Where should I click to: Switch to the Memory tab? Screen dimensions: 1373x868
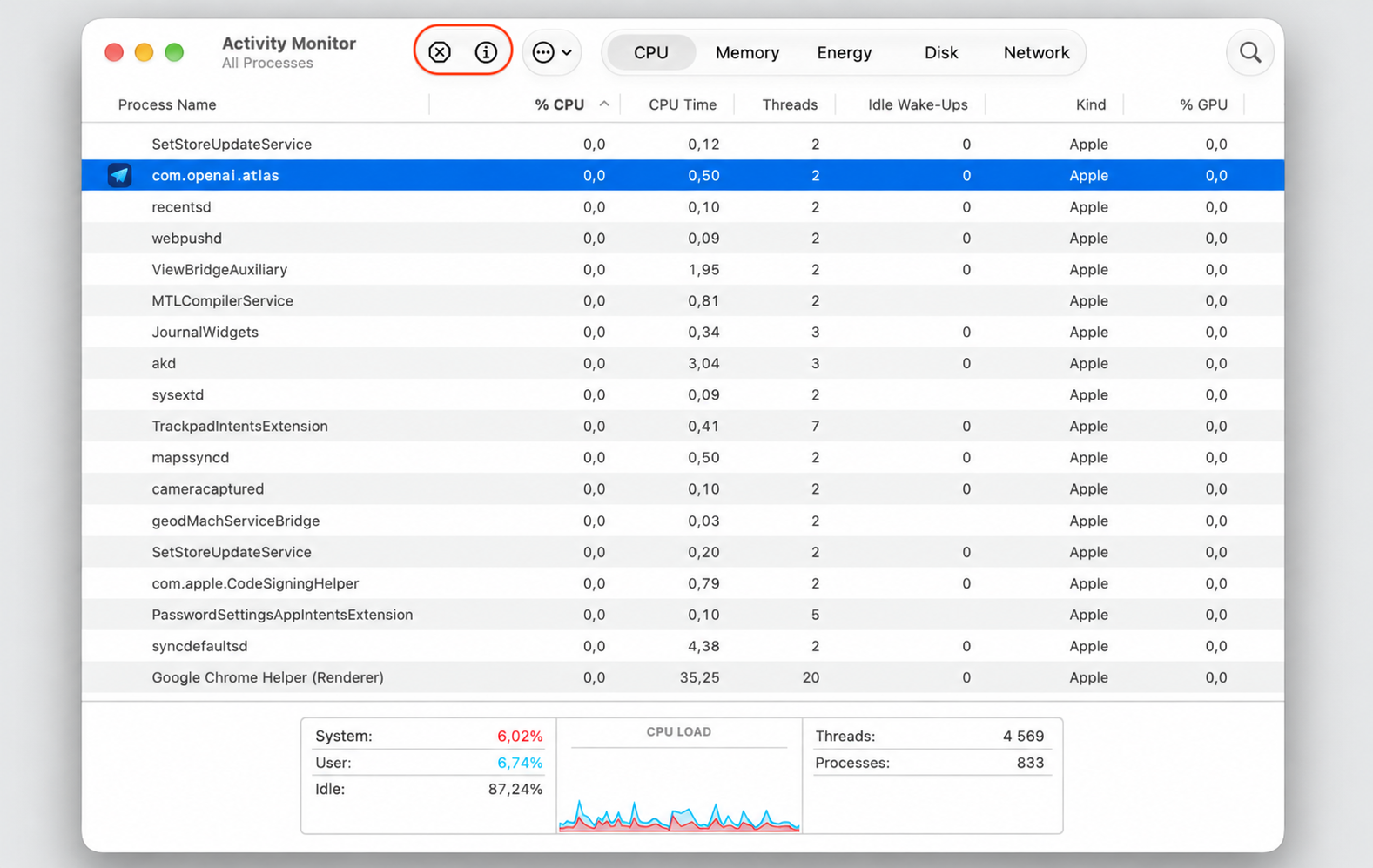[x=747, y=52]
